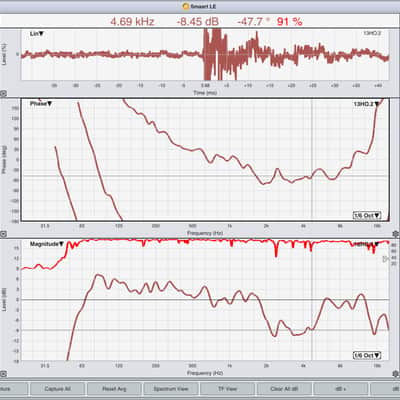Click the dB + button
400x400 pixels.
341,389
